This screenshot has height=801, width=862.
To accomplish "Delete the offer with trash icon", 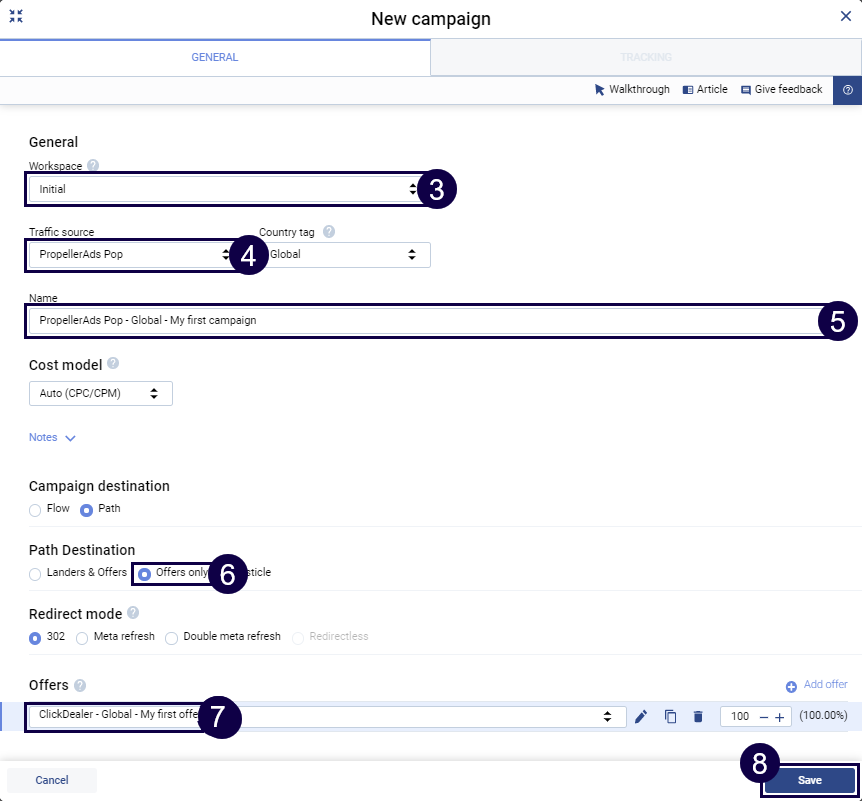I will [698, 716].
